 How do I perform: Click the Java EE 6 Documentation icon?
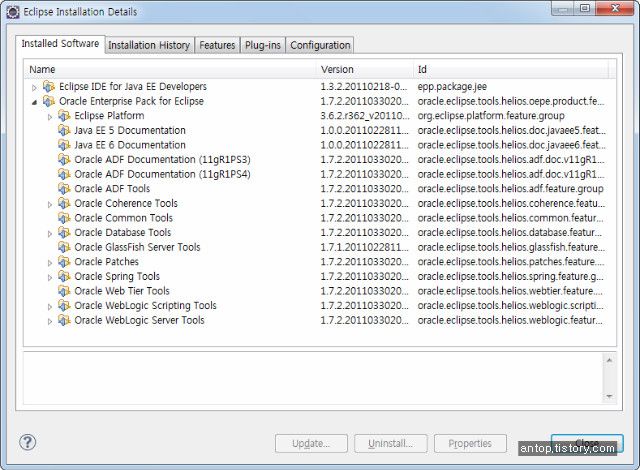tap(64, 145)
